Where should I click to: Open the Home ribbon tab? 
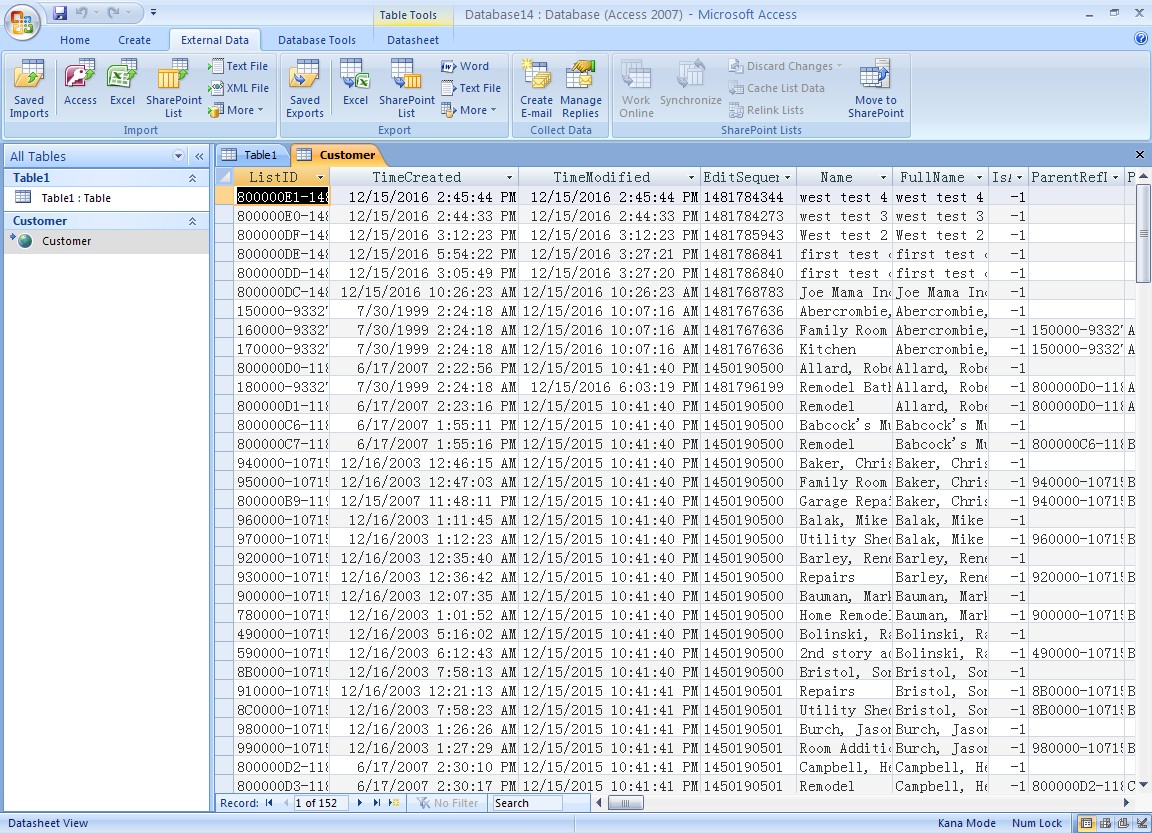pos(75,40)
